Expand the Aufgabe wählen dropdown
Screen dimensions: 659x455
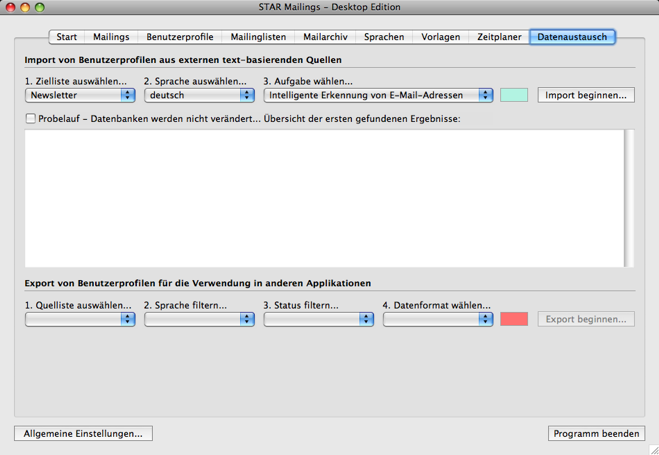tap(378, 95)
